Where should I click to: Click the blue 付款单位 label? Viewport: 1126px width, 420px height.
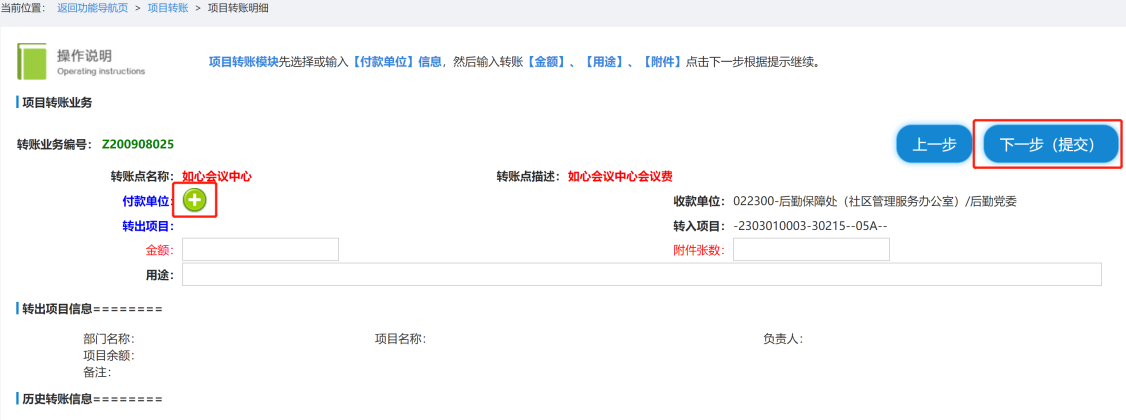[x=147, y=201]
